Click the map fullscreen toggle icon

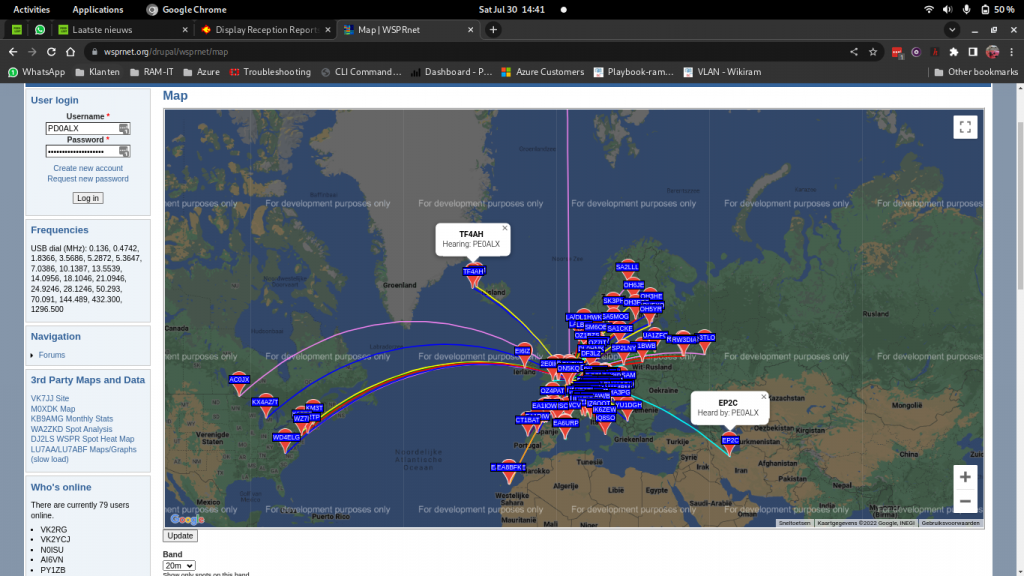point(965,127)
